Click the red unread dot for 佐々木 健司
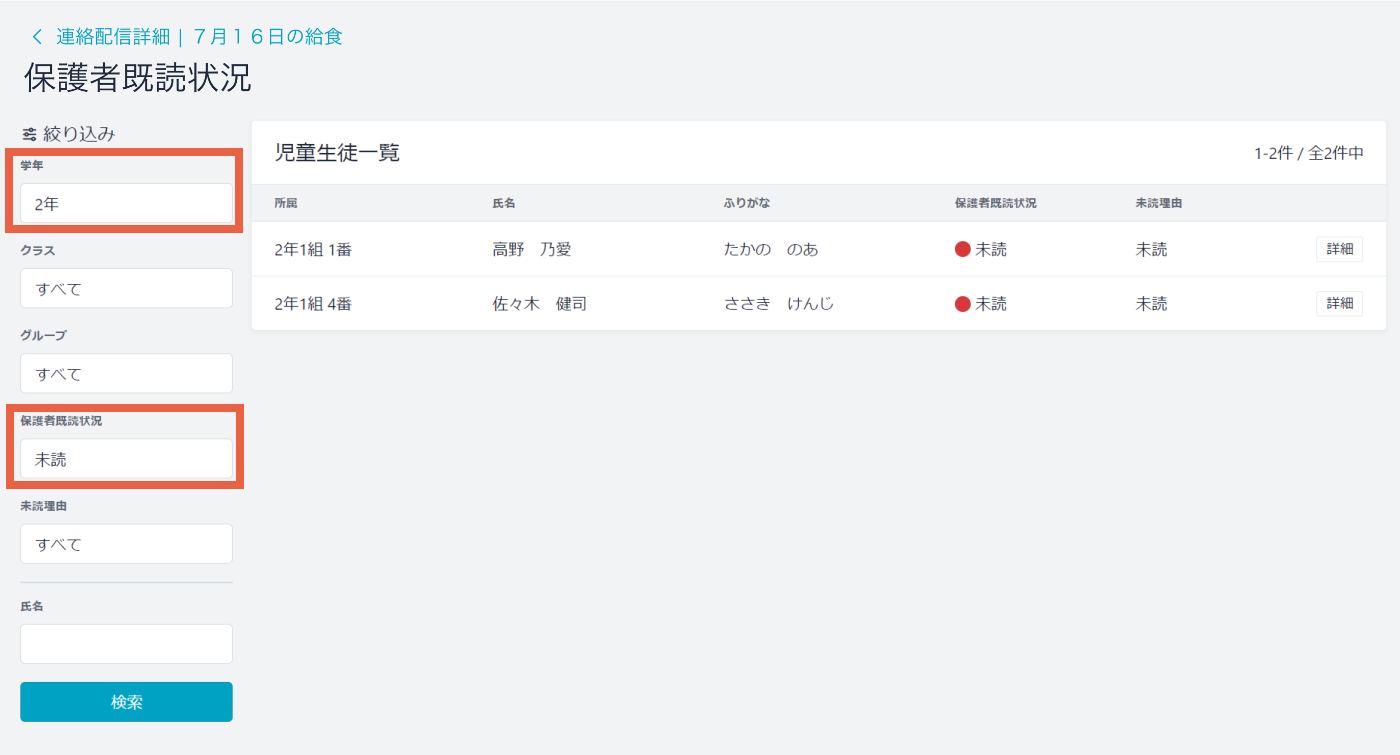1400x755 pixels. pyautogui.click(x=963, y=303)
